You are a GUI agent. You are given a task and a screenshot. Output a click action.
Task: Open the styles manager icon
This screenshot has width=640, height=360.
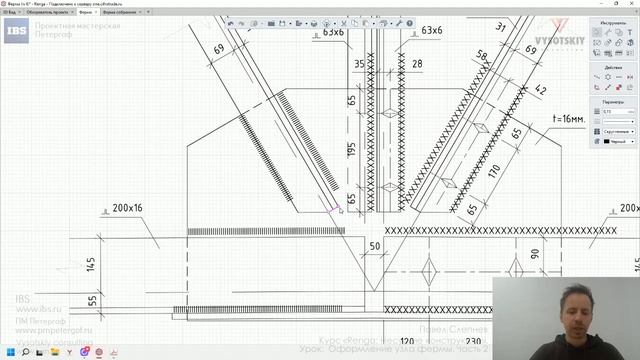(383, 24)
